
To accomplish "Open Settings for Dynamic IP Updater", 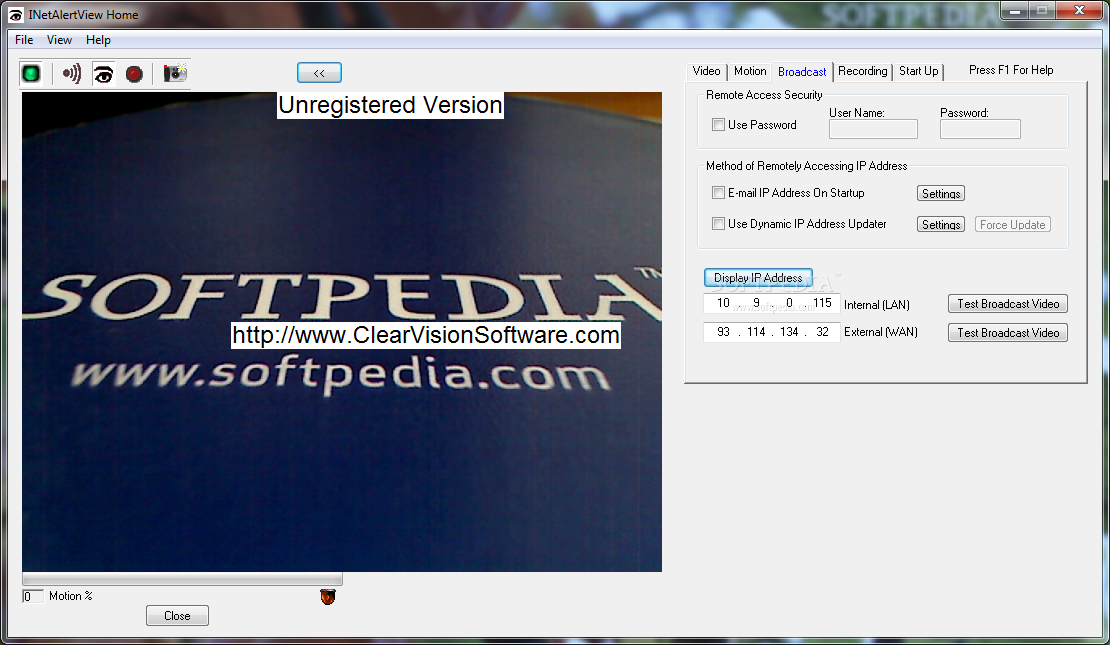I will click(x=941, y=224).
